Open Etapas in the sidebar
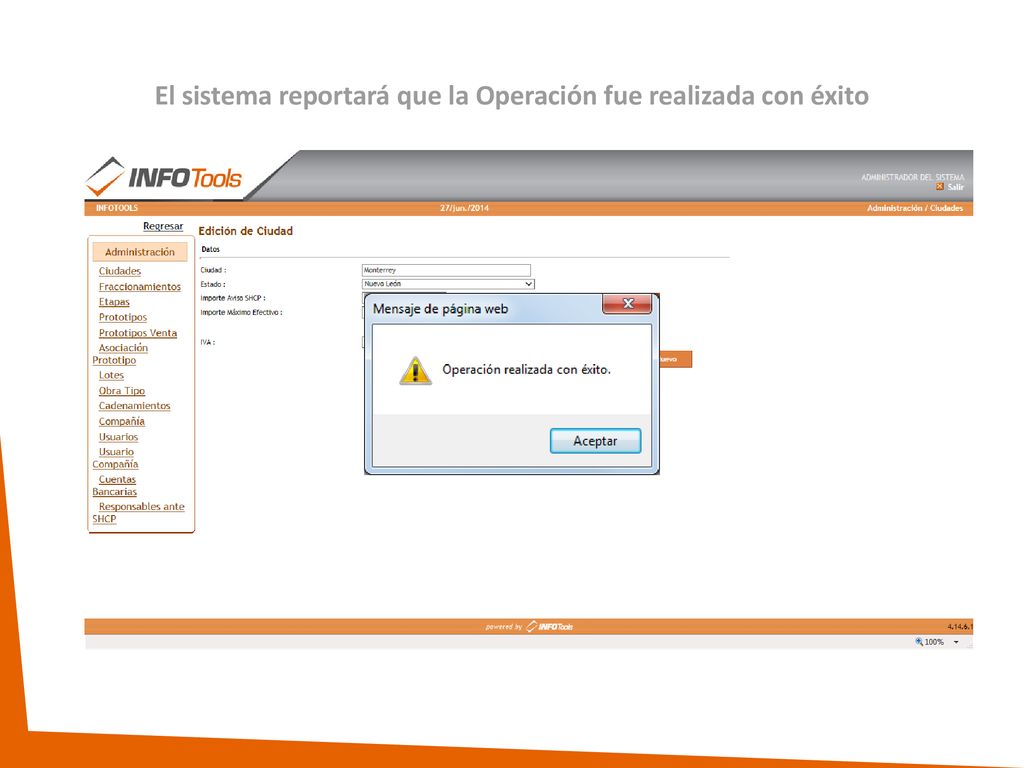Screen dimensions: 1024x768 114,302
